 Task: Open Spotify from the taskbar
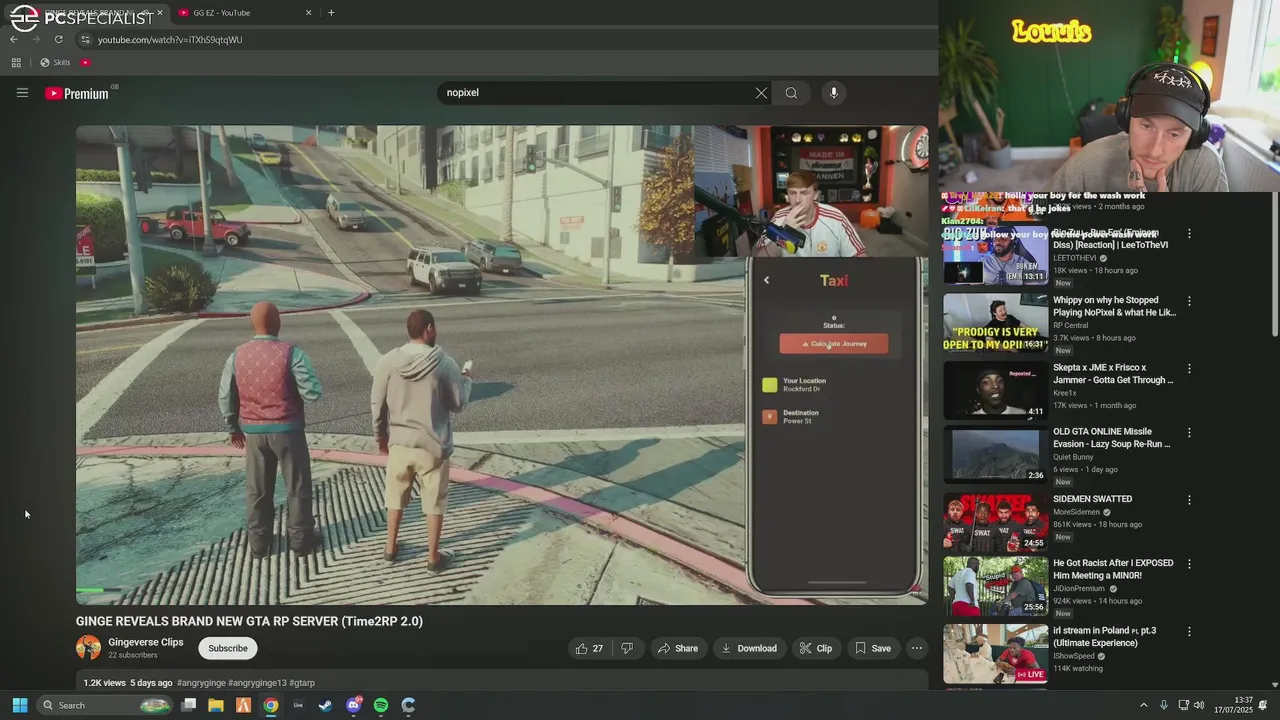tap(381, 705)
